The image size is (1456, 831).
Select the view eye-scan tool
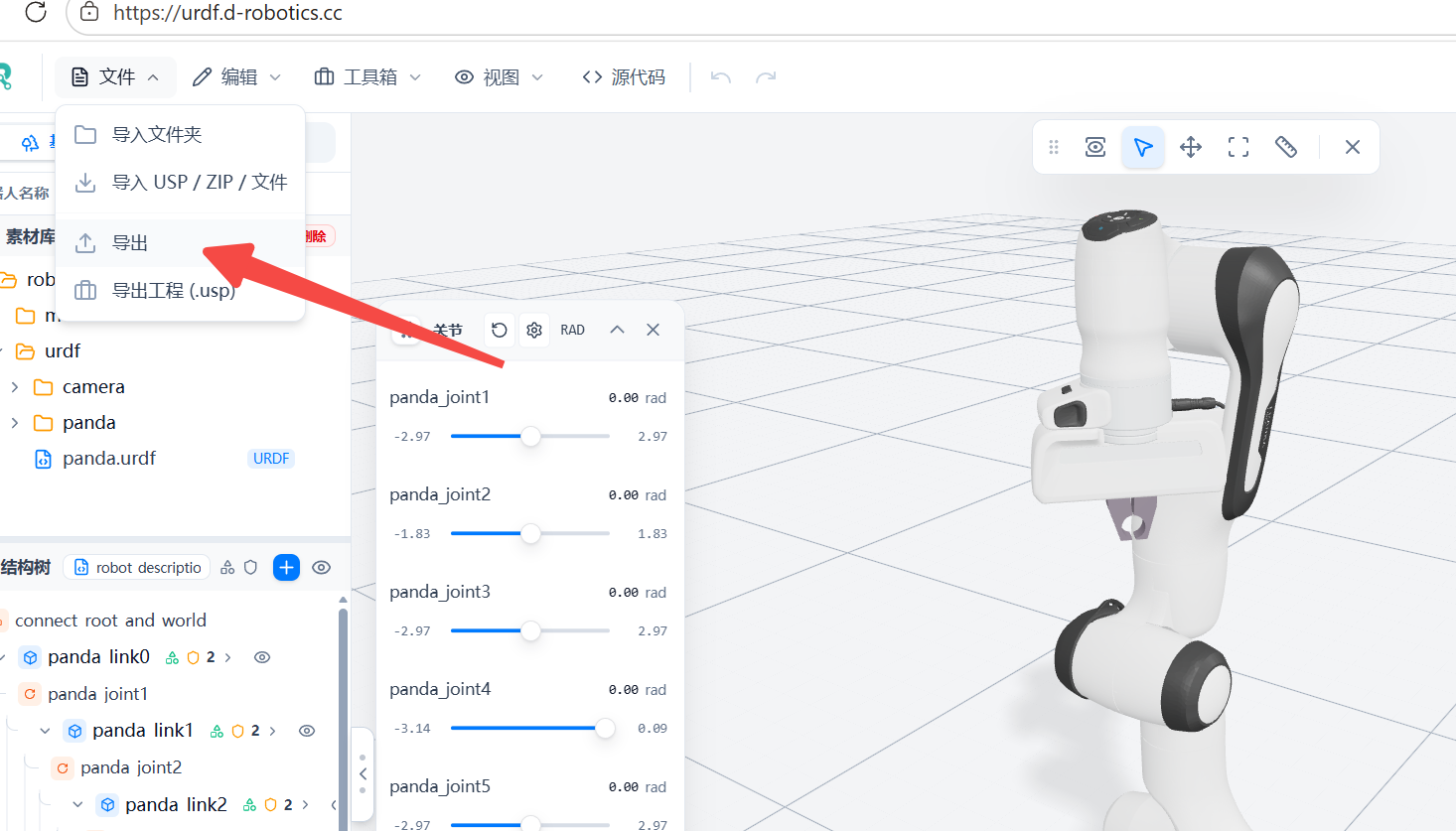pyautogui.click(x=1095, y=147)
